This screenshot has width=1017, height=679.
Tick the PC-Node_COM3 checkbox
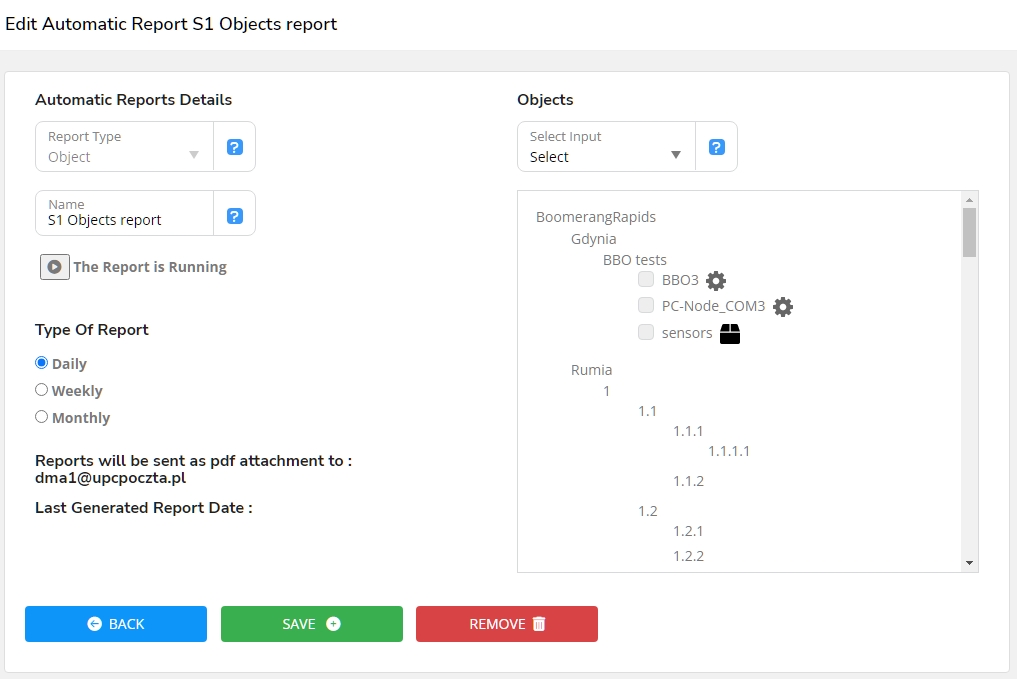646,306
